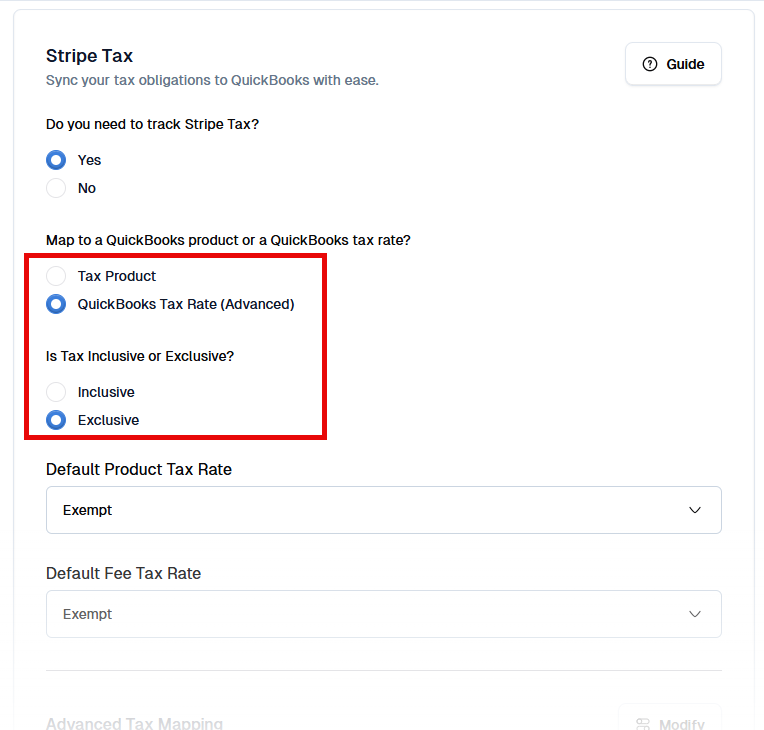Click the Advanced Tax Mapping heading
Viewport: 764px width, 730px height.
click(134, 723)
